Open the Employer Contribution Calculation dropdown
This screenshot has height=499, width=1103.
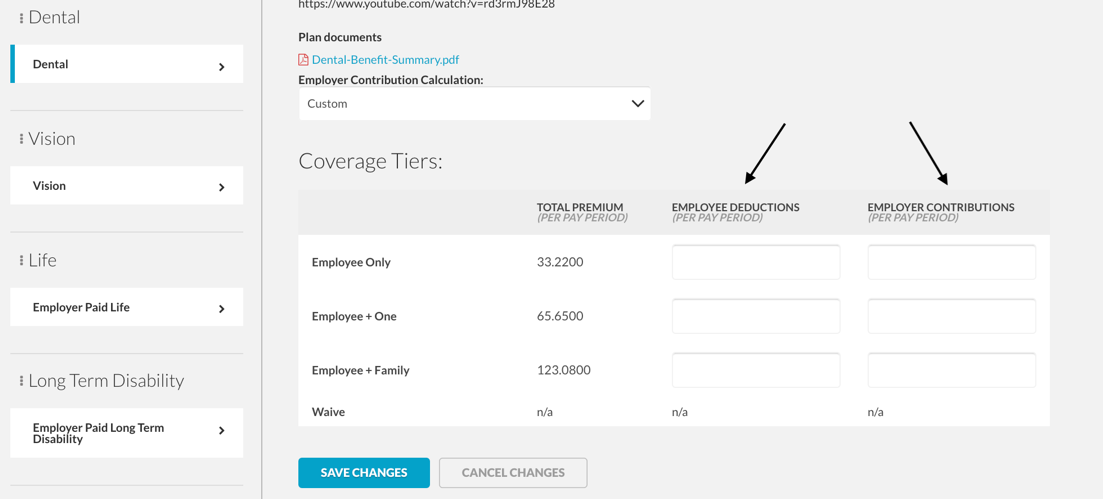click(x=475, y=103)
